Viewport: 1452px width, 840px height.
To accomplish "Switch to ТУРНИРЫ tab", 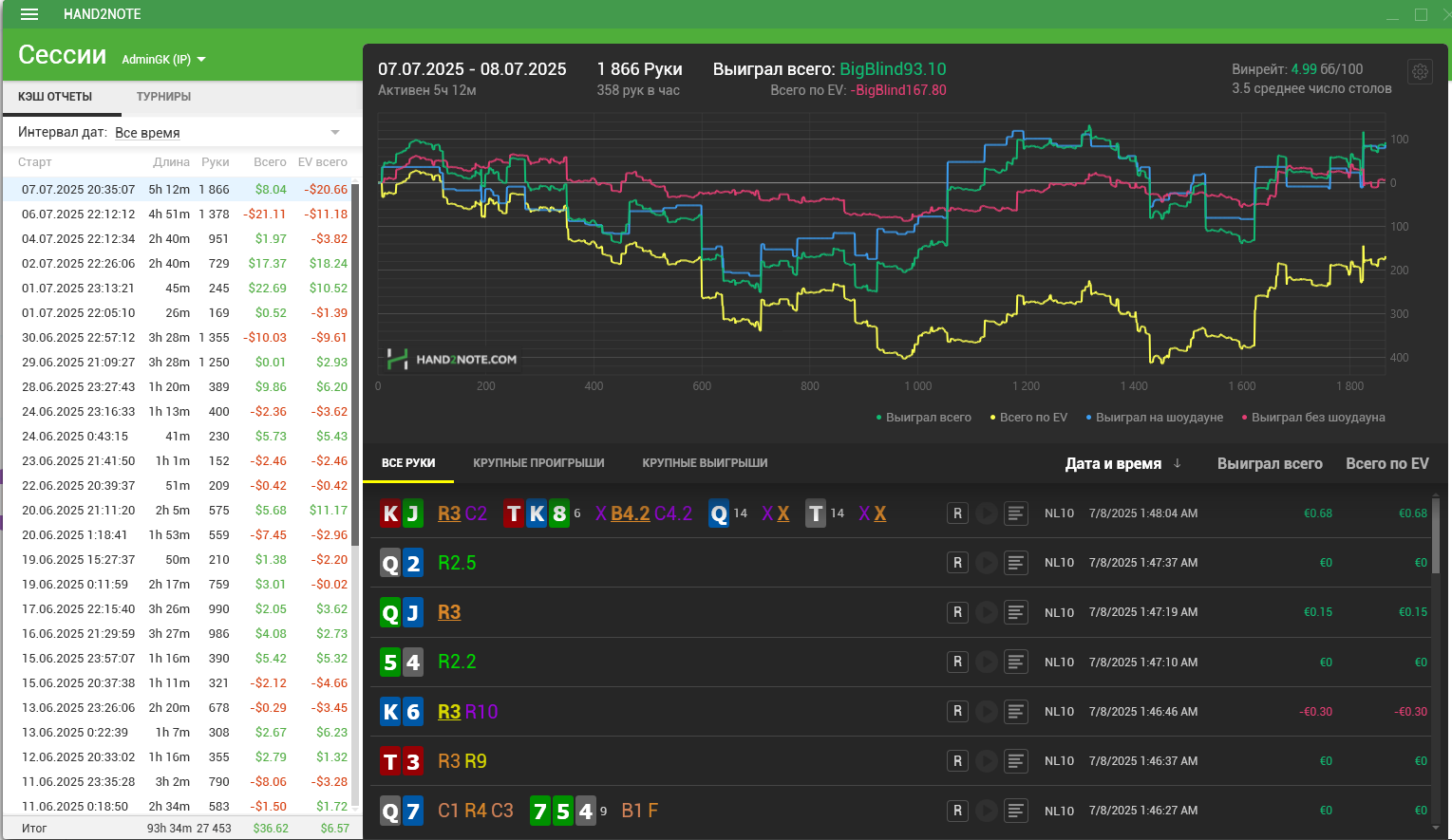I will coord(163,97).
